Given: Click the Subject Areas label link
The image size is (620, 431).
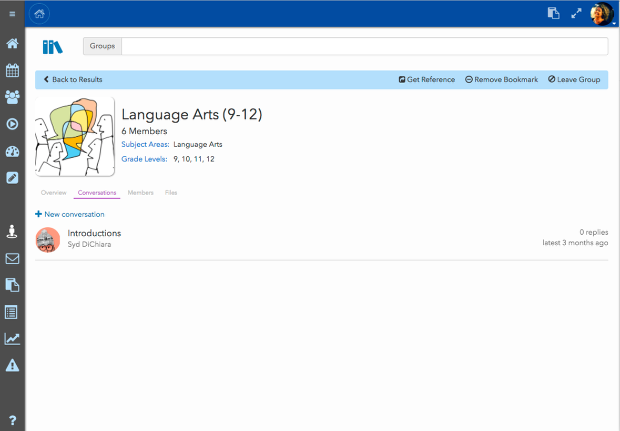Looking at the screenshot, I should (145, 144).
